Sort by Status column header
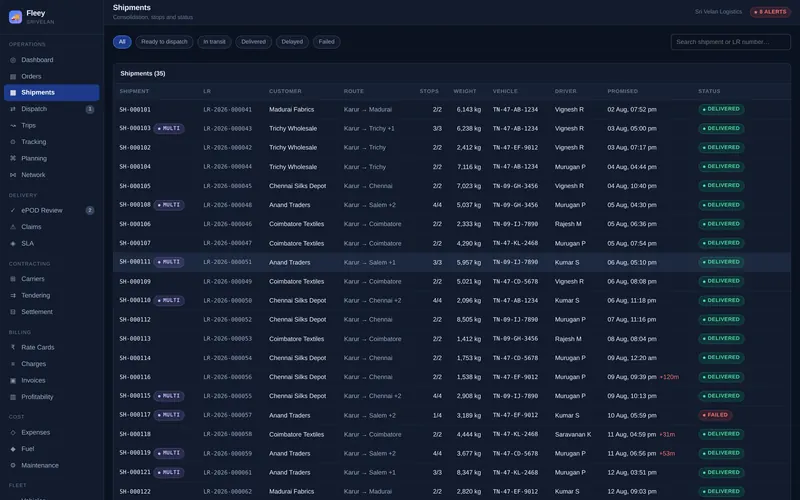800x500 pixels. (709, 91)
